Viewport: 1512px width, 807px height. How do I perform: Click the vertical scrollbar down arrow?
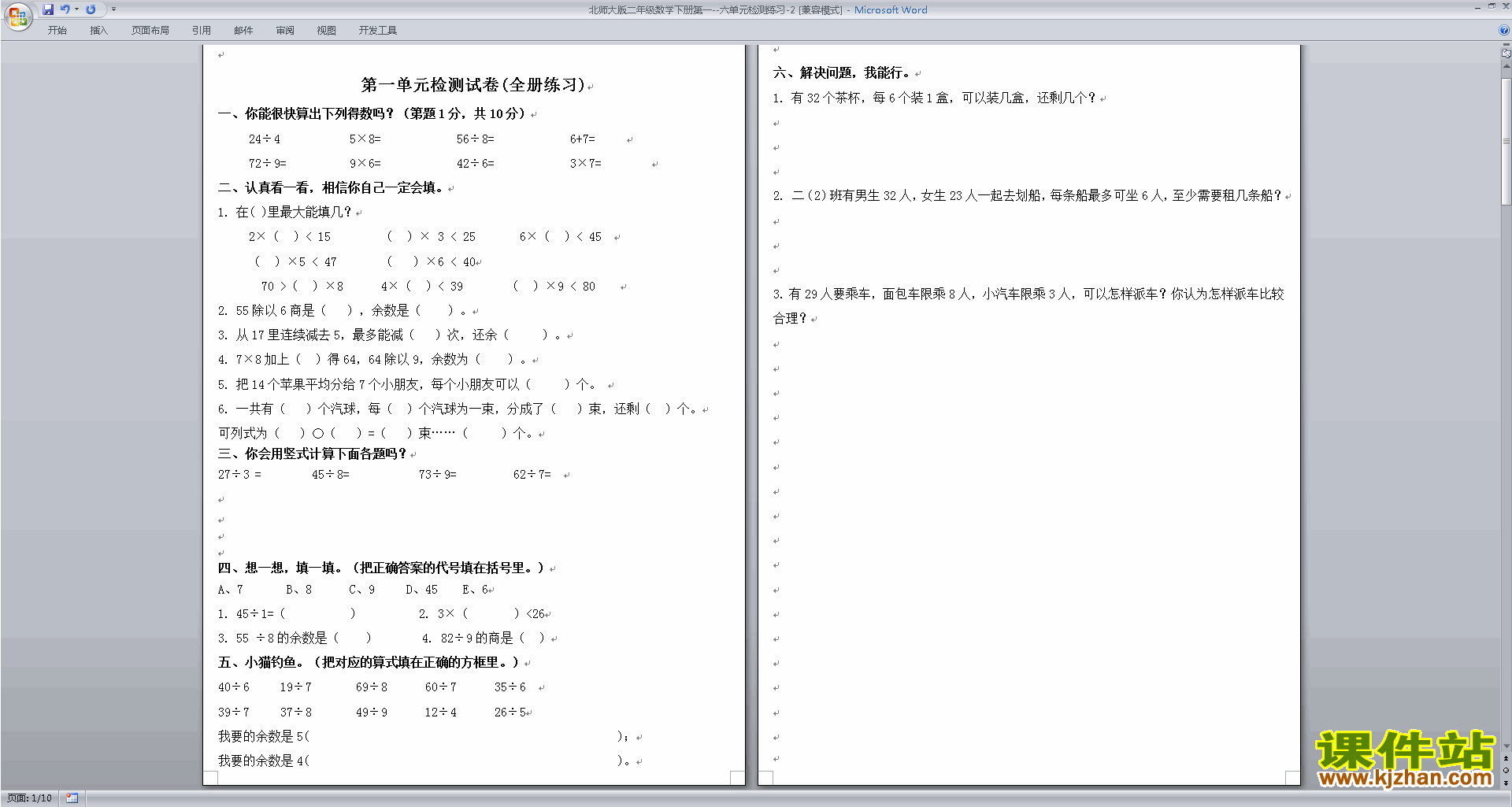pyautogui.click(x=1506, y=746)
